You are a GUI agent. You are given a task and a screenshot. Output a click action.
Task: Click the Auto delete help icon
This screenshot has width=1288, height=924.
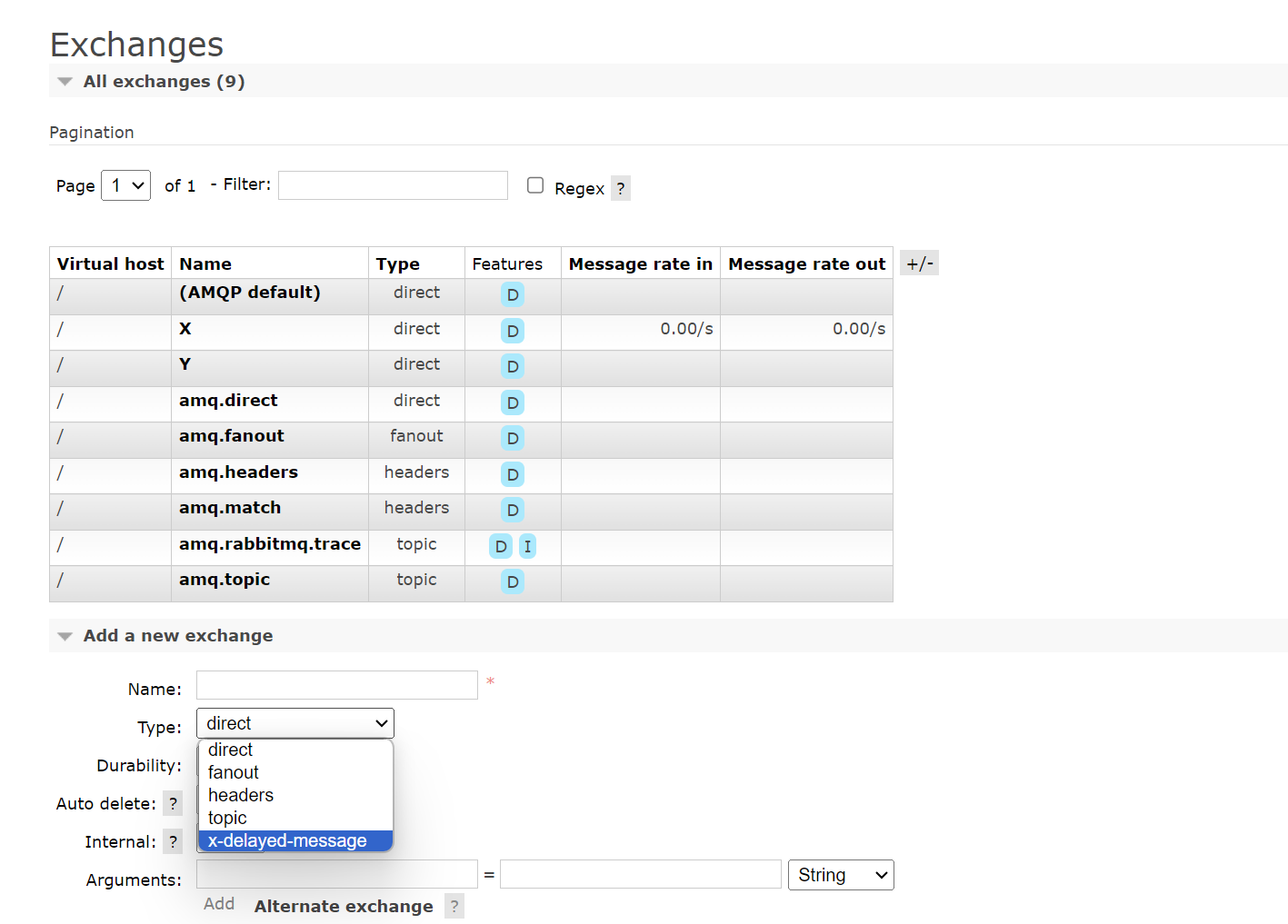point(173,803)
